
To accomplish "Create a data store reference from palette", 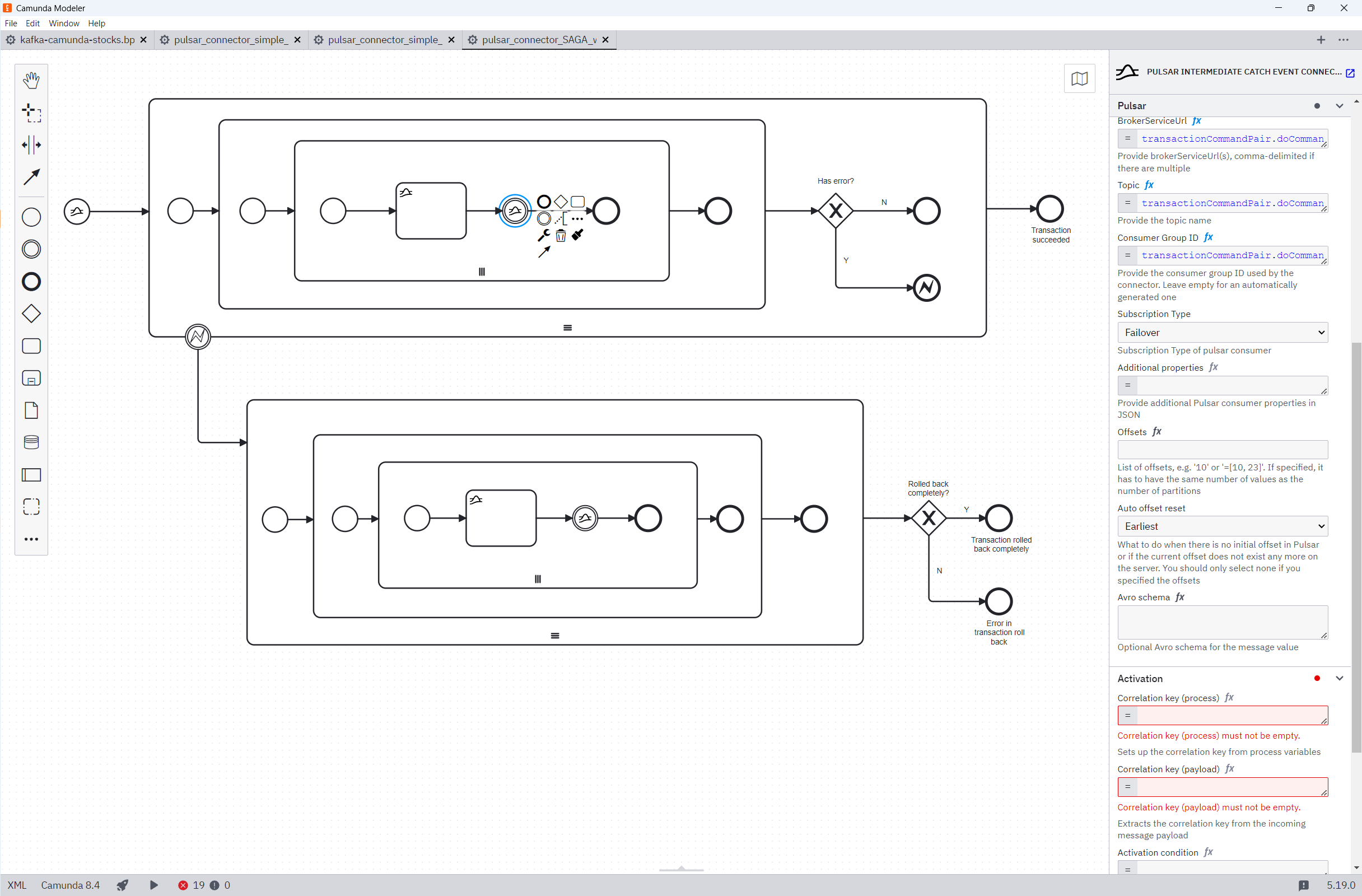I will pos(31,442).
